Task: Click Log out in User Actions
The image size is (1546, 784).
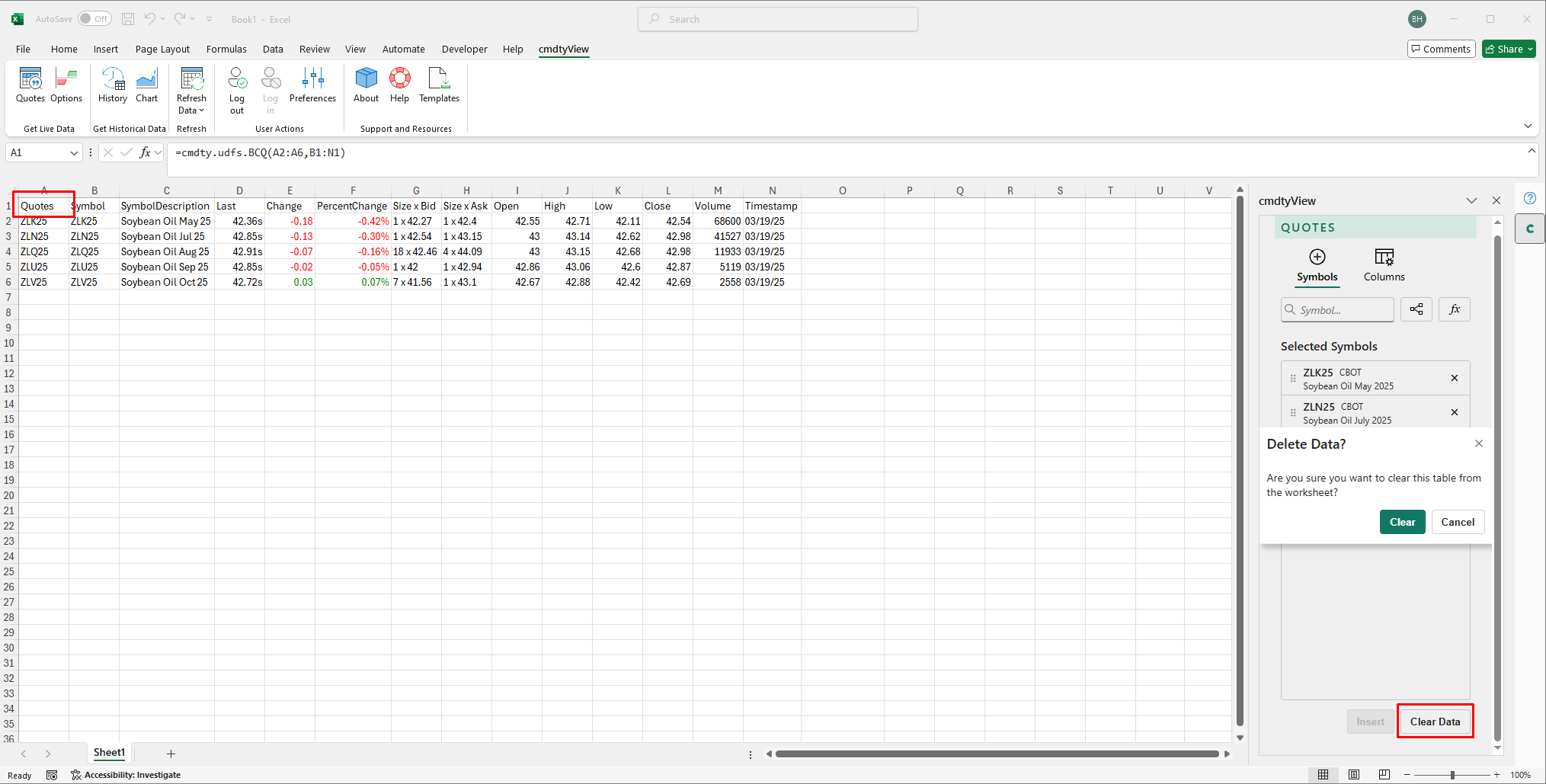Action: pos(237,91)
